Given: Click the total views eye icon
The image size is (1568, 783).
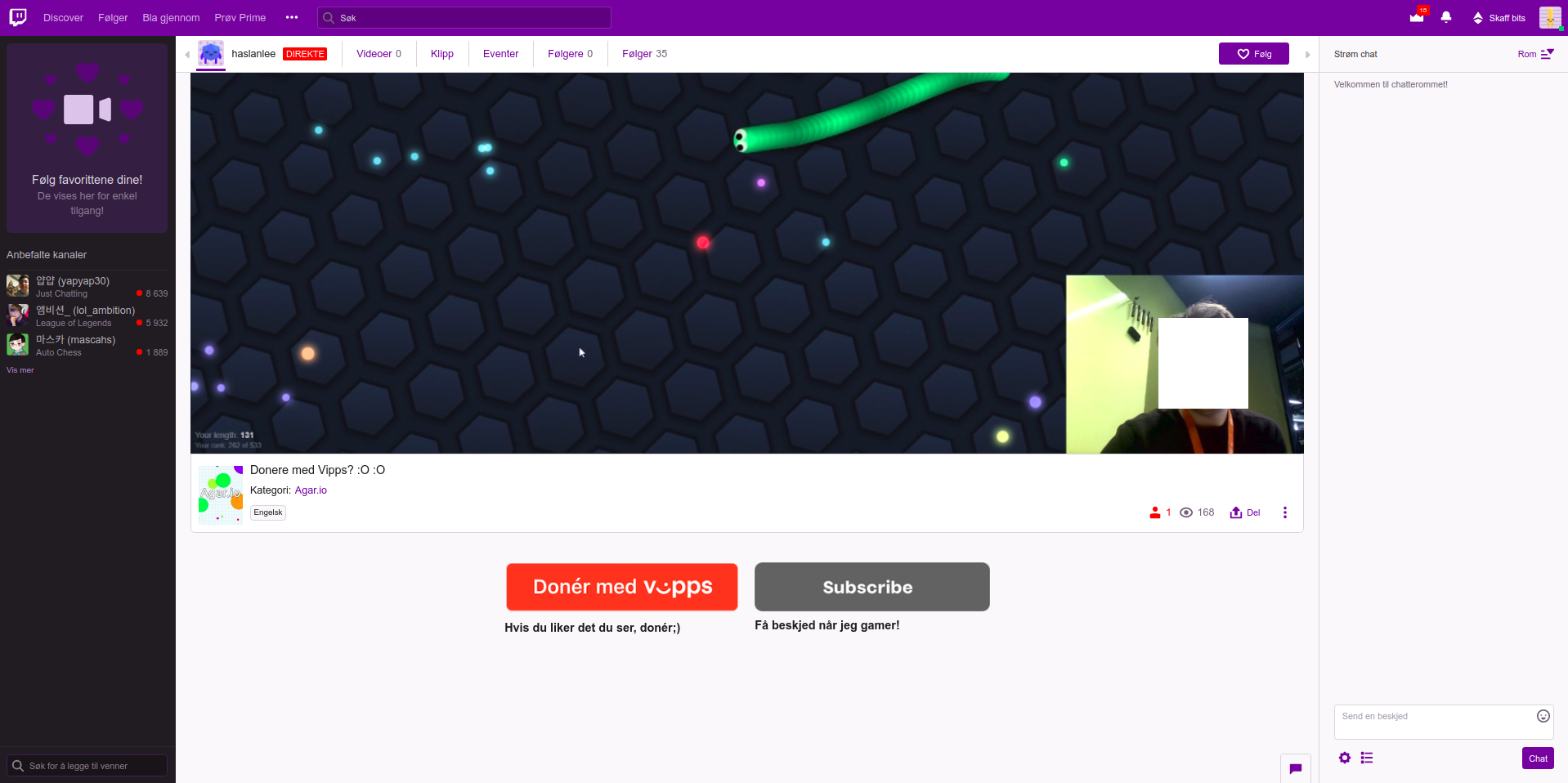Looking at the screenshot, I should (1186, 512).
